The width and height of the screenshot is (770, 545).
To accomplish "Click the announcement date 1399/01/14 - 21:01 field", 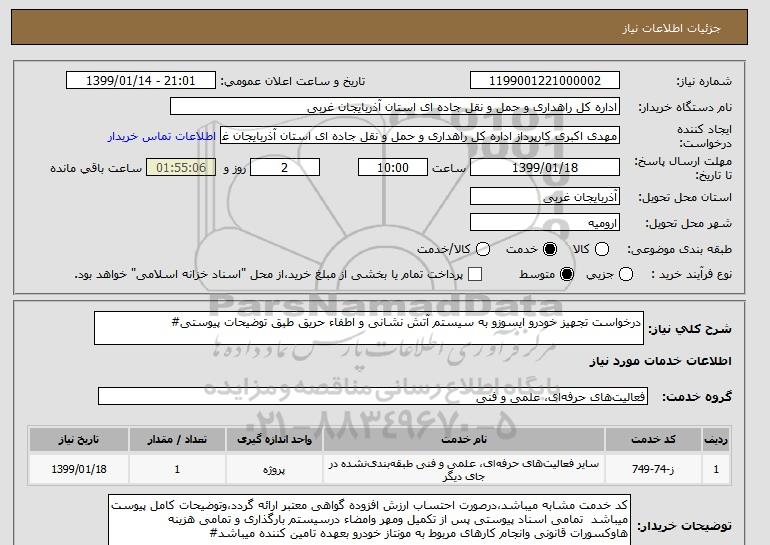I will tap(141, 81).
